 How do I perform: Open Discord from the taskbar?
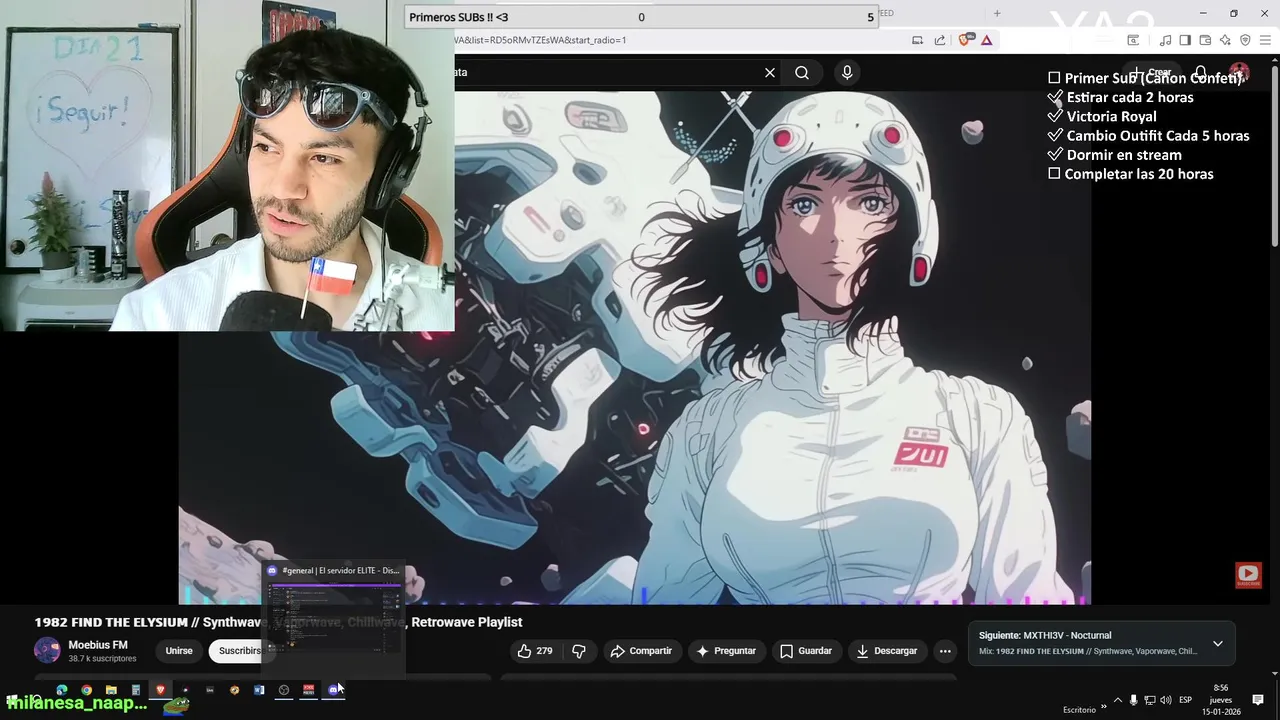334,690
